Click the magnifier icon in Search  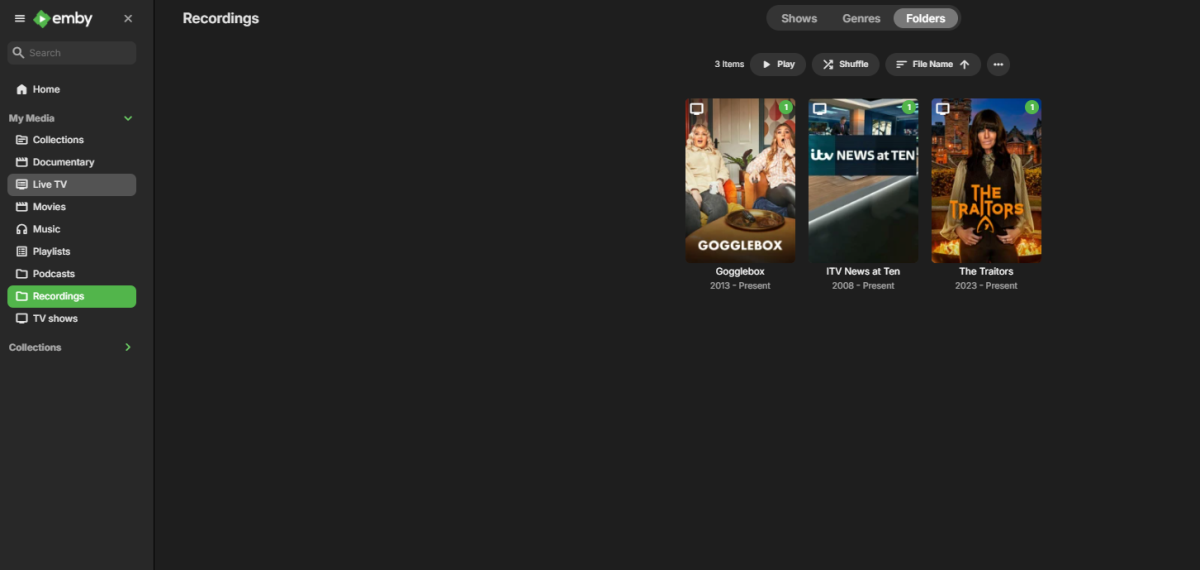[18, 53]
